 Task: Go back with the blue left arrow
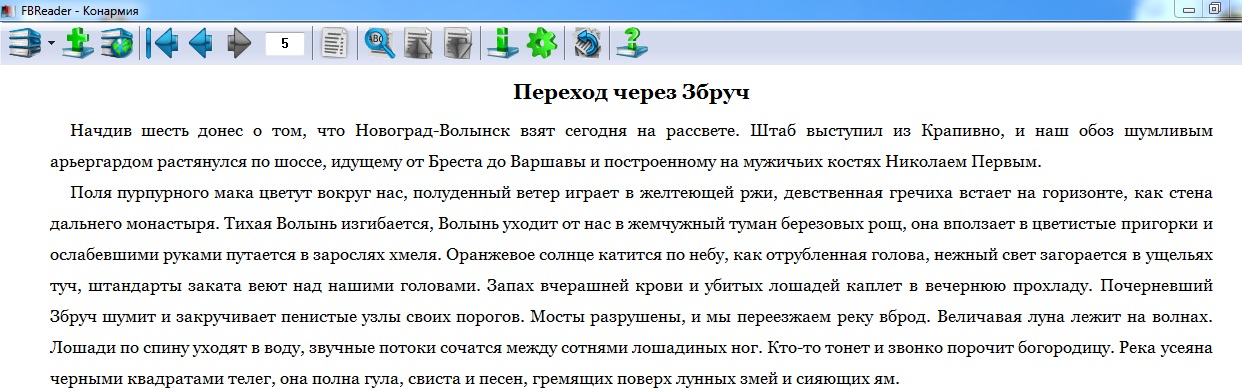click(x=201, y=43)
